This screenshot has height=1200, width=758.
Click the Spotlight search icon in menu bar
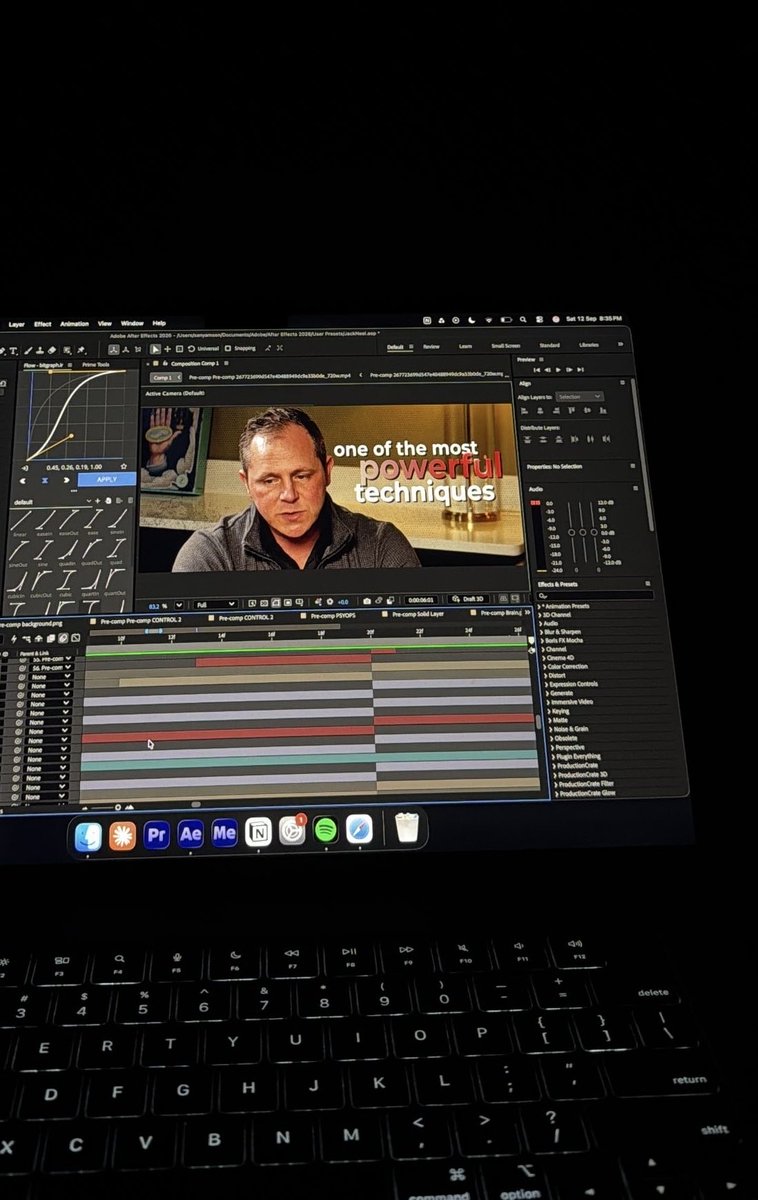click(523, 319)
